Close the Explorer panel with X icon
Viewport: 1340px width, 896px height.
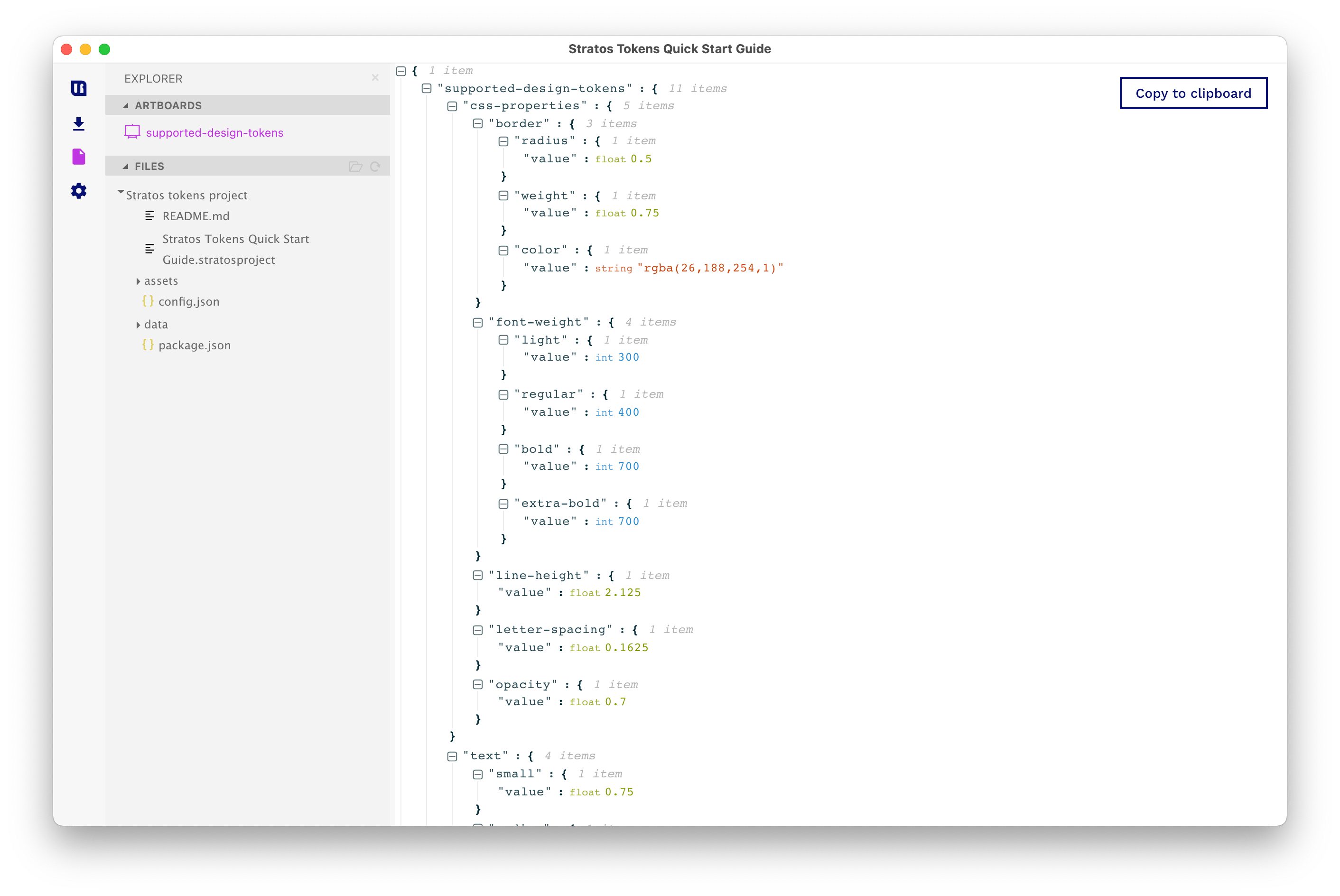pos(375,78)
